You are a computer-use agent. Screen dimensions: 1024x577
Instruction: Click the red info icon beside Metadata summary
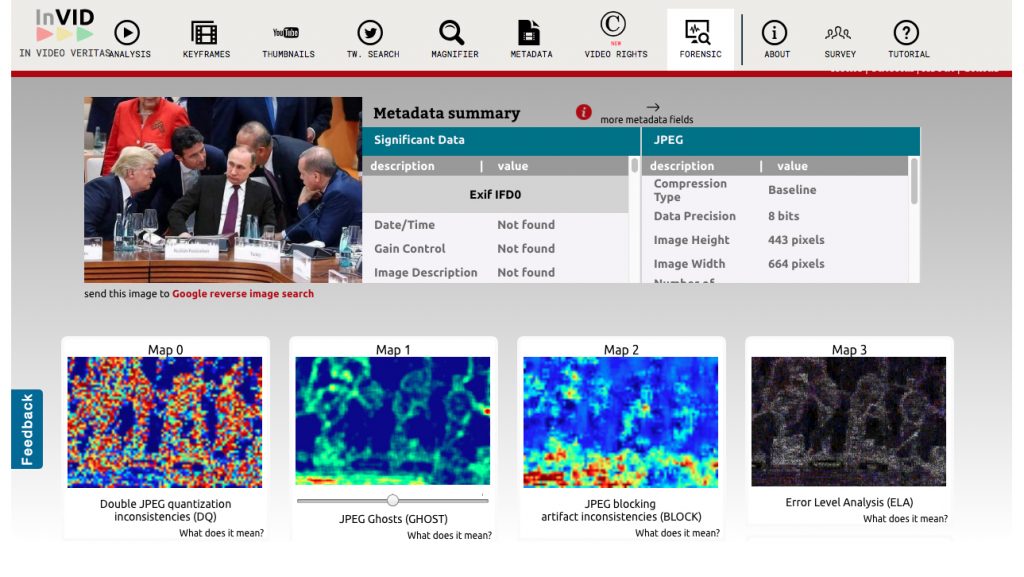coord(584,112)
